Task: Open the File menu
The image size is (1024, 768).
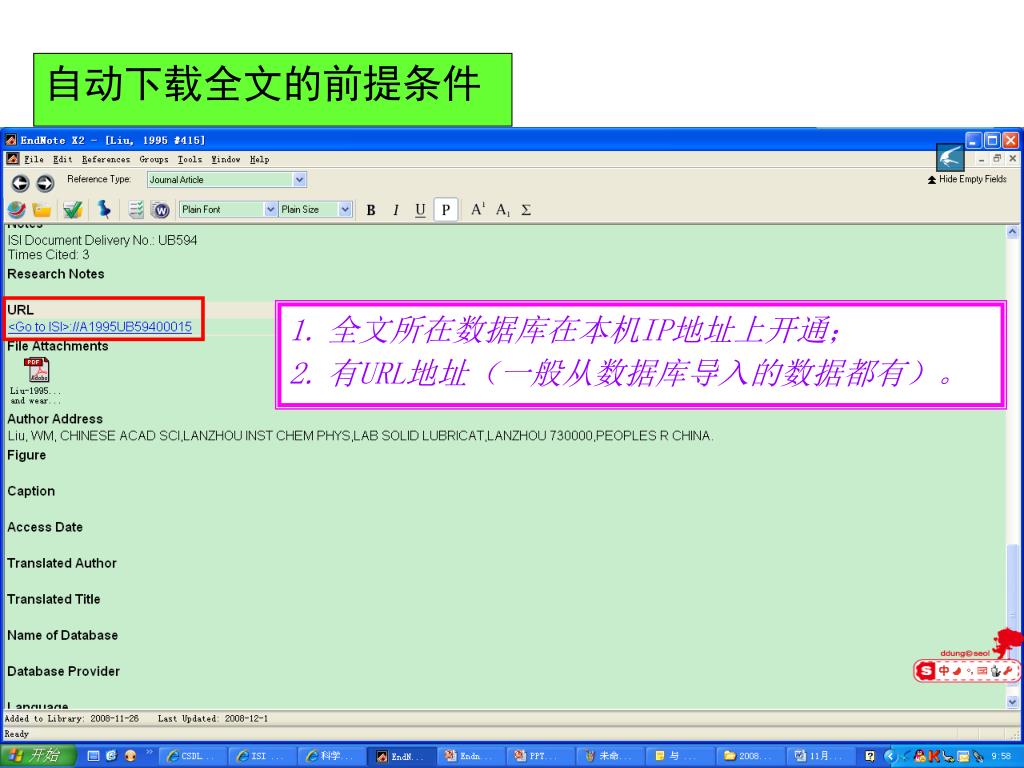Action: (34, 159)
